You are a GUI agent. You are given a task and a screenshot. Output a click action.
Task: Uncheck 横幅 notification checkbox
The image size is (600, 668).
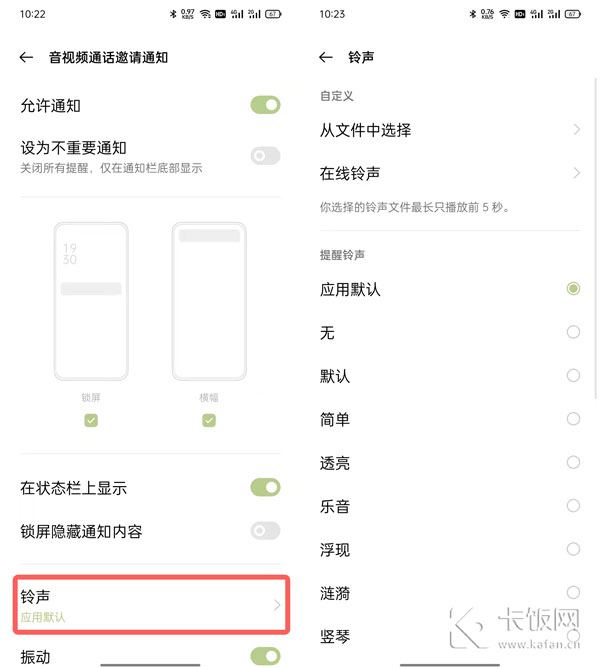tap(209, 420)
